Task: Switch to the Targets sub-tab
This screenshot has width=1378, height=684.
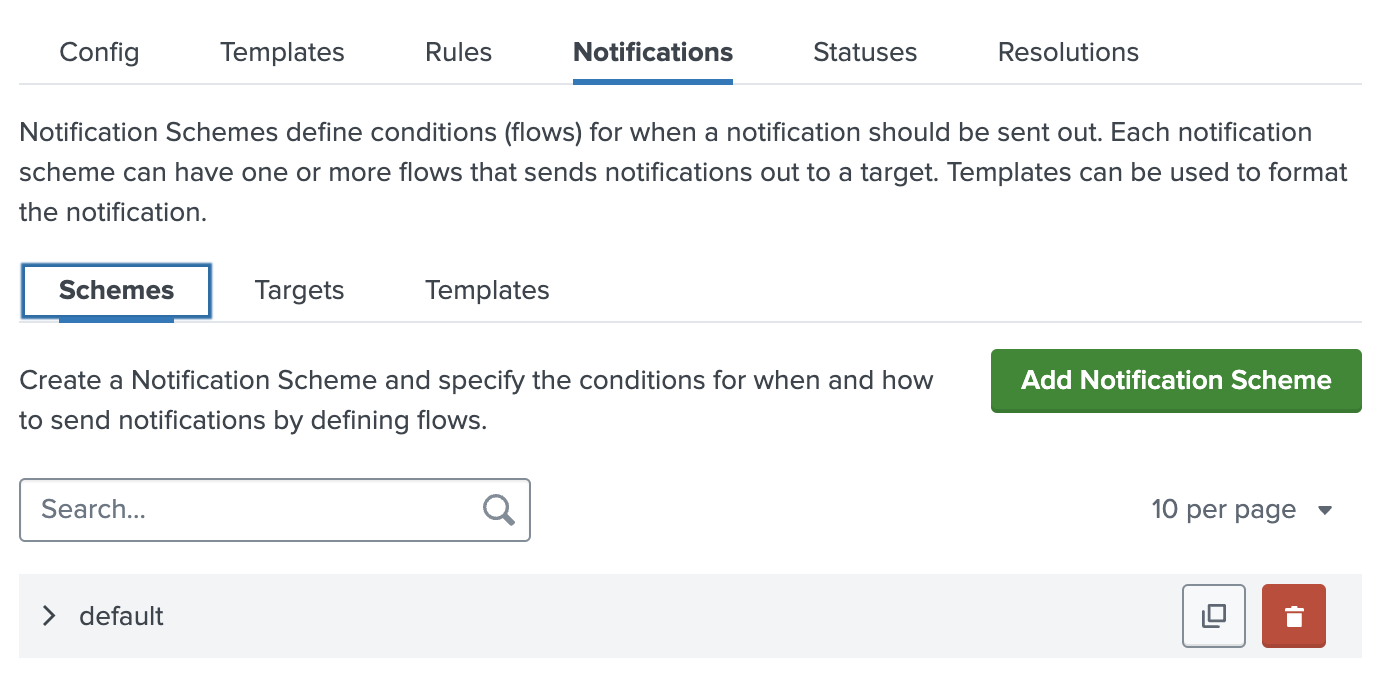Action: pyautogui.click(x=299, y=290)
